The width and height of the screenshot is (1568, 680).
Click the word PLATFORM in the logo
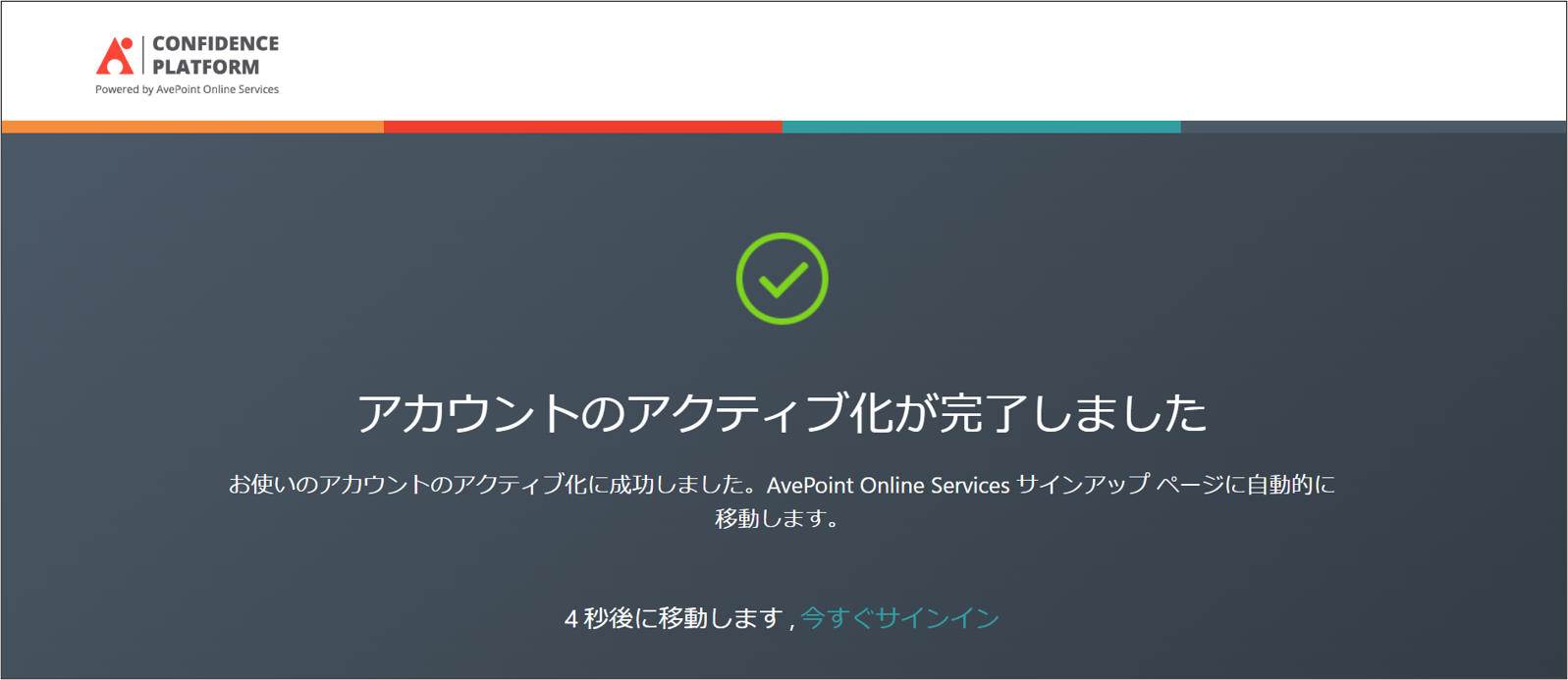[206, 68]
